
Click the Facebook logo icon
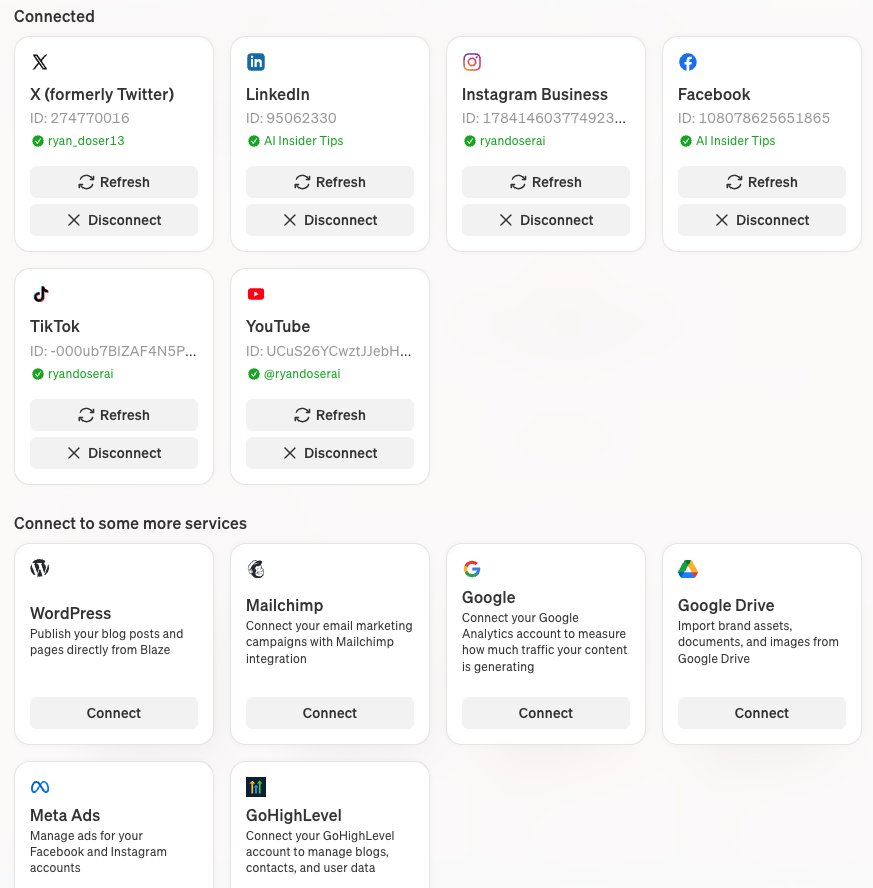tap(688, 61)
